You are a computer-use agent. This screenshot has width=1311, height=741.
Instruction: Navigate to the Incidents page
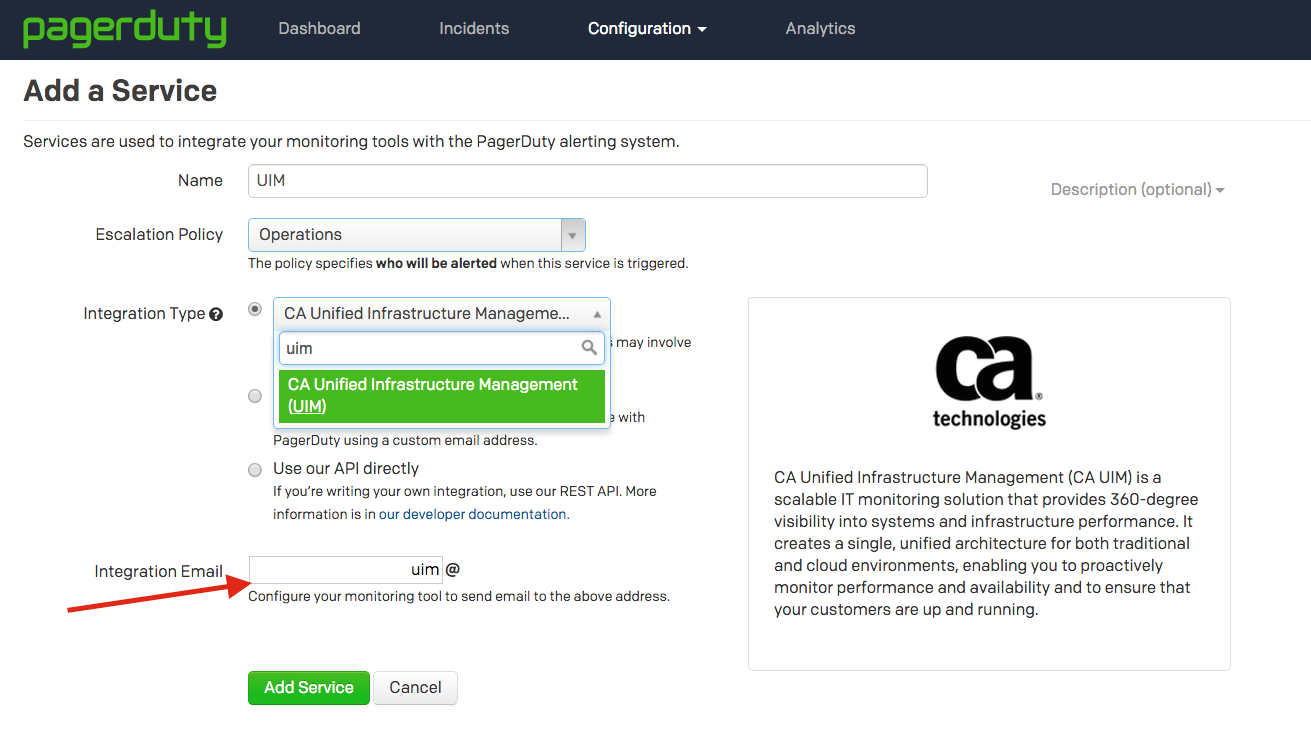tap(474, 28)
